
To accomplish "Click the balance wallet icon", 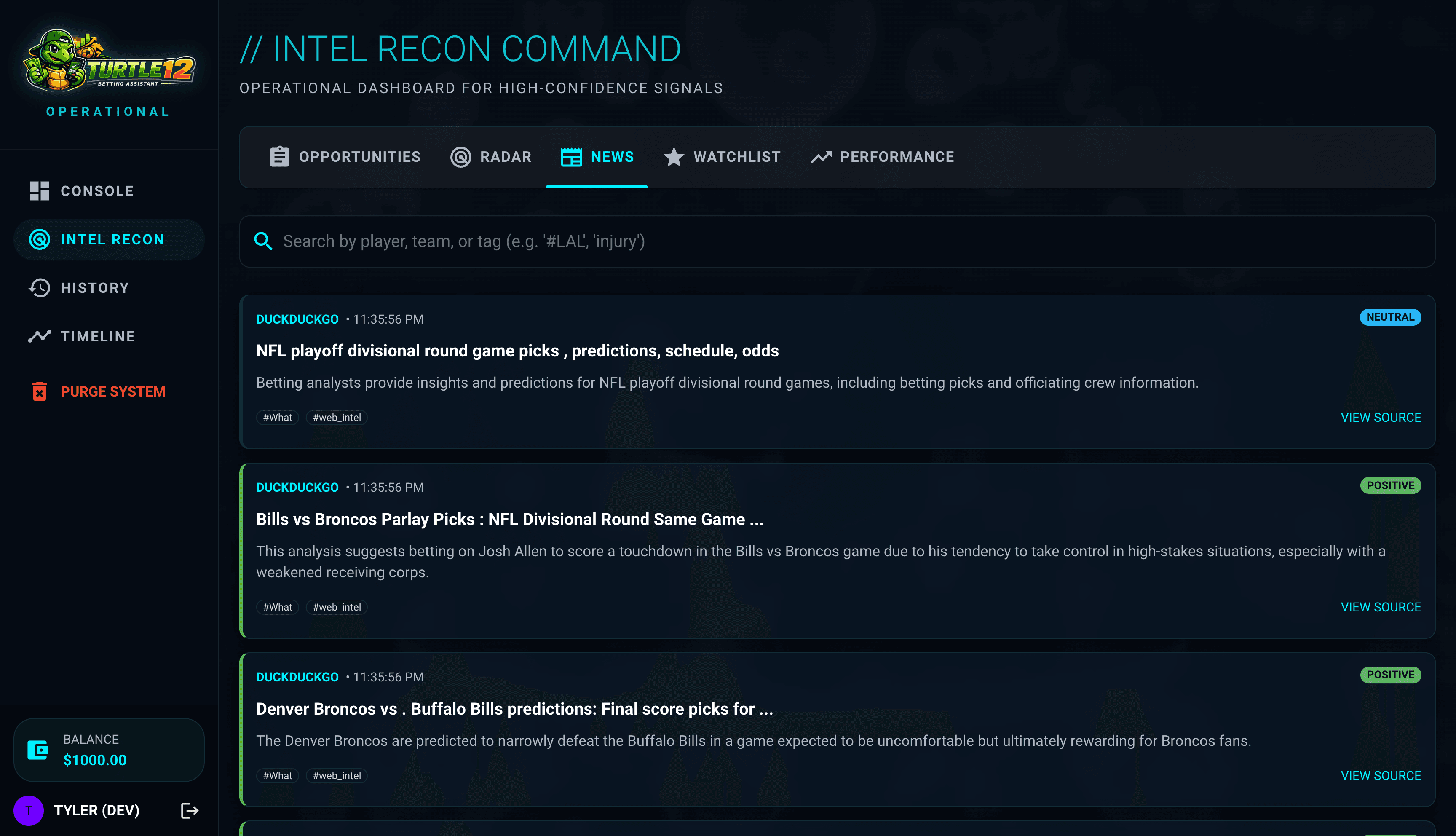I will coord(38,750).
